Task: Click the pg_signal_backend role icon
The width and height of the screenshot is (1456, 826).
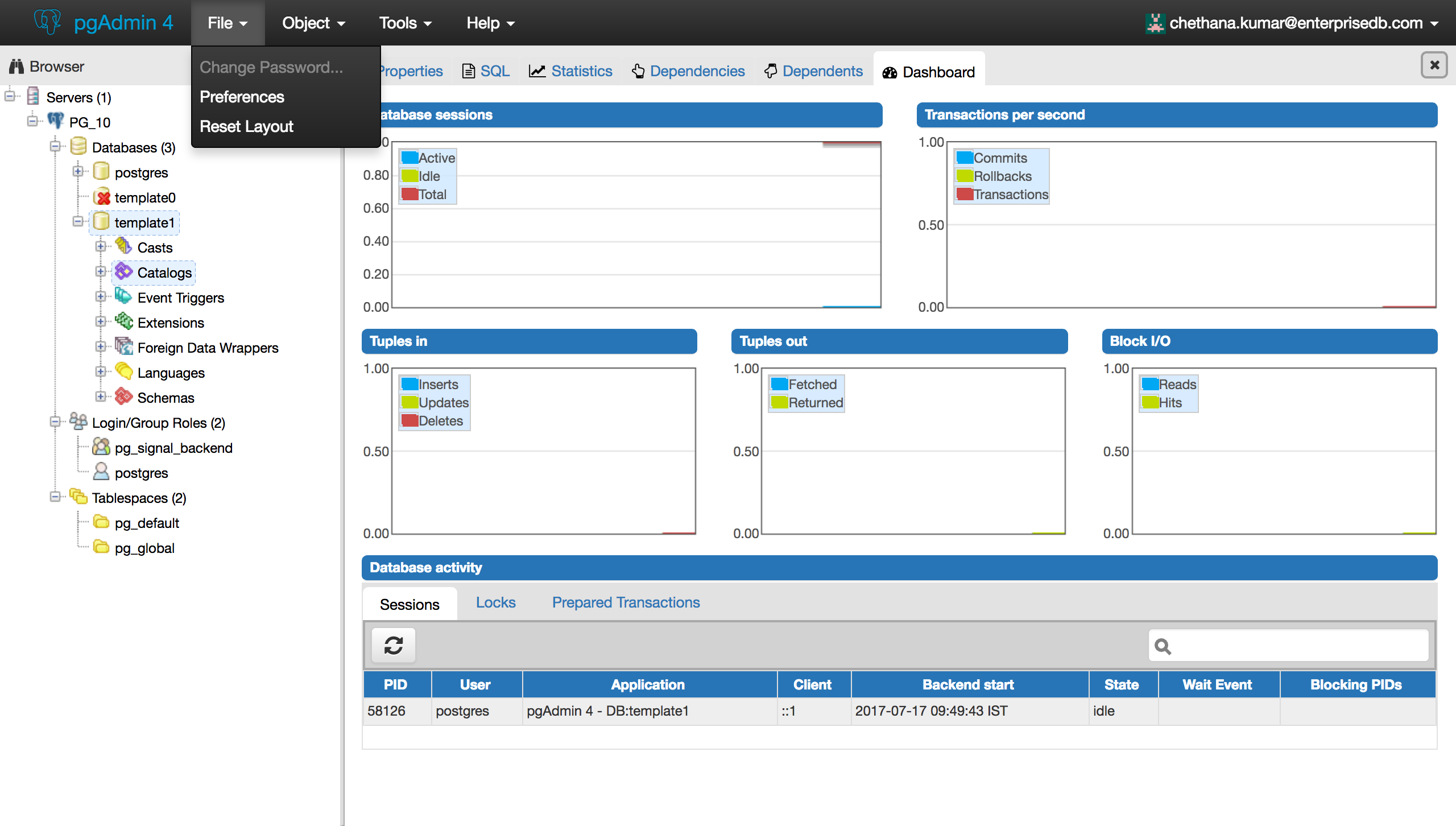Action: pyautogui.click(x=101, y=447)
